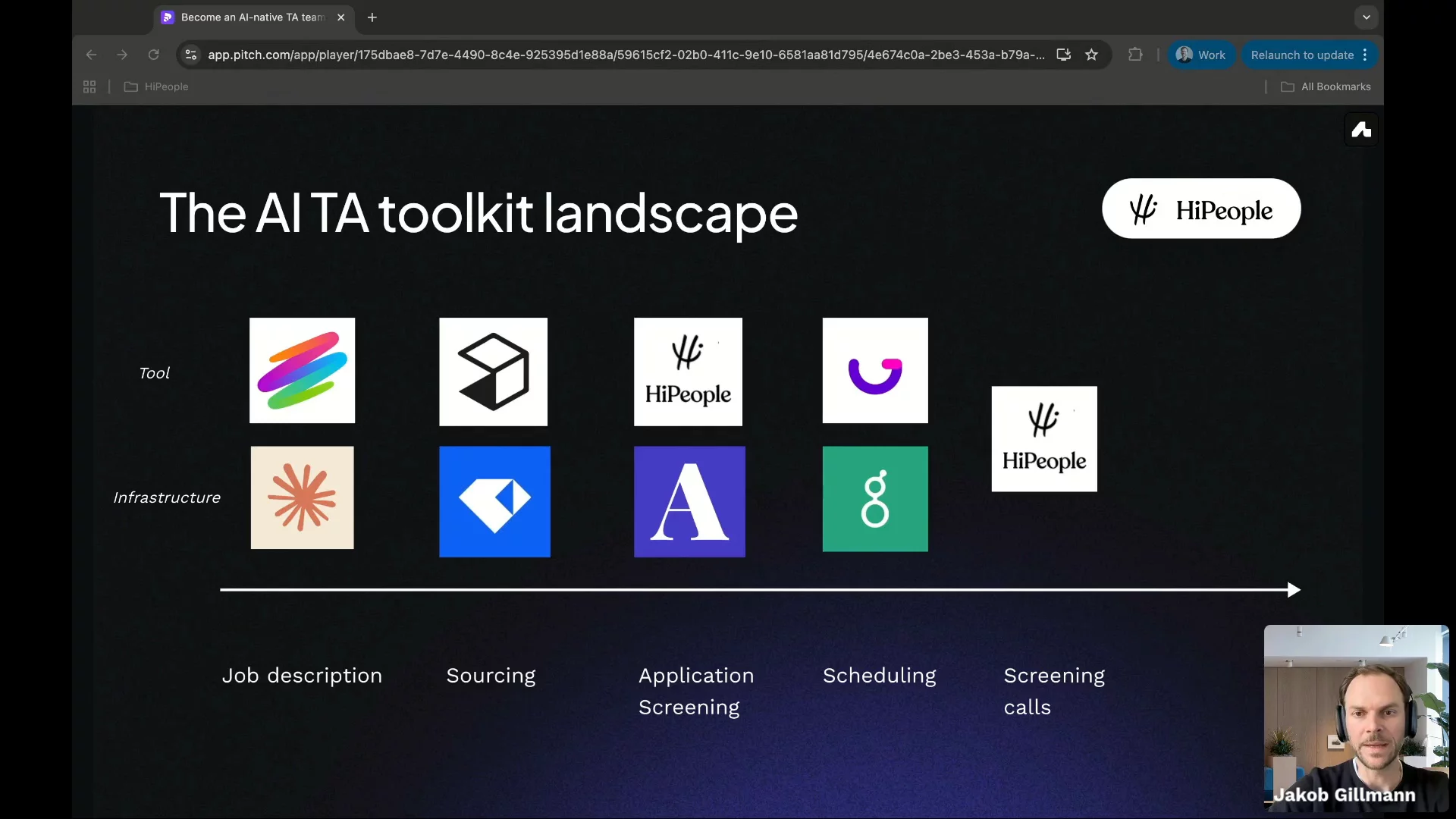Reload the Pitch presentation page
This screenshot has height=819, width=1456.
pyautogui.click(x=153, y=55)
